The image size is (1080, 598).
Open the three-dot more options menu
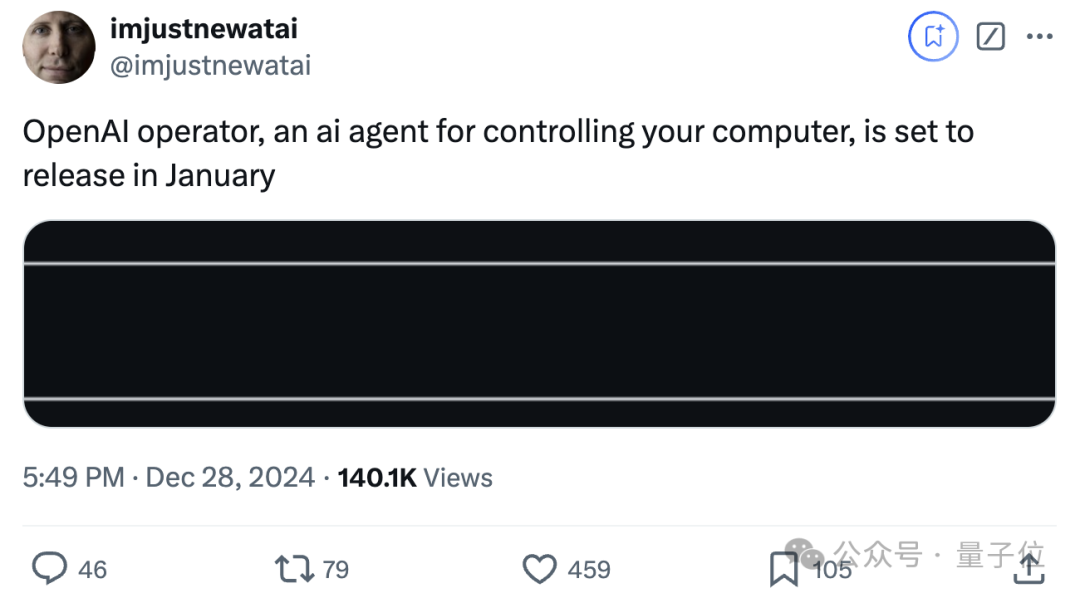click(x=1039, y=36)
